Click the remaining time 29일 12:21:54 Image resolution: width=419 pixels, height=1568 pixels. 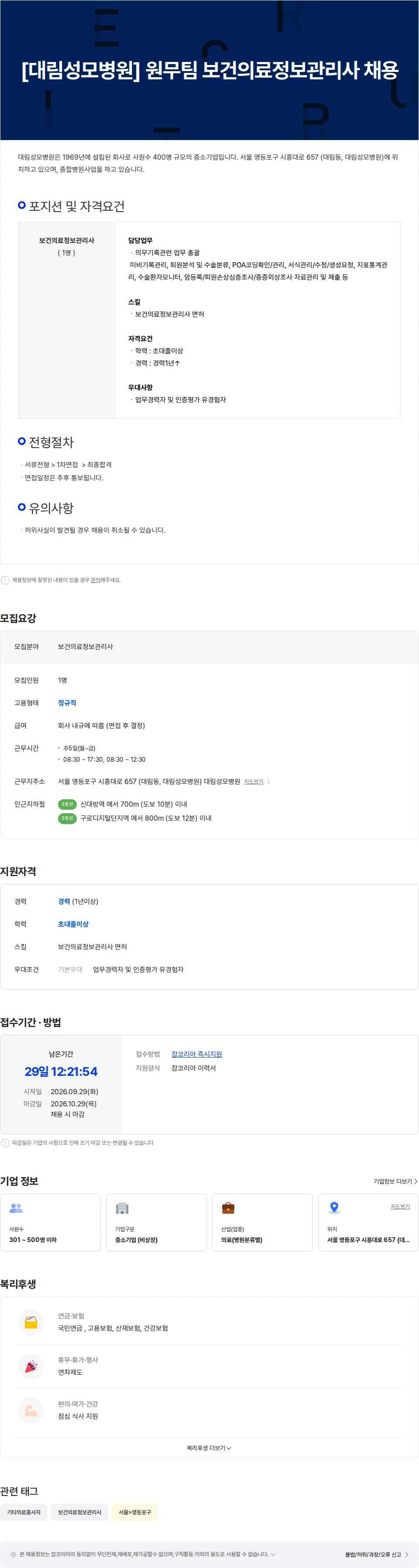point(61,1072)
